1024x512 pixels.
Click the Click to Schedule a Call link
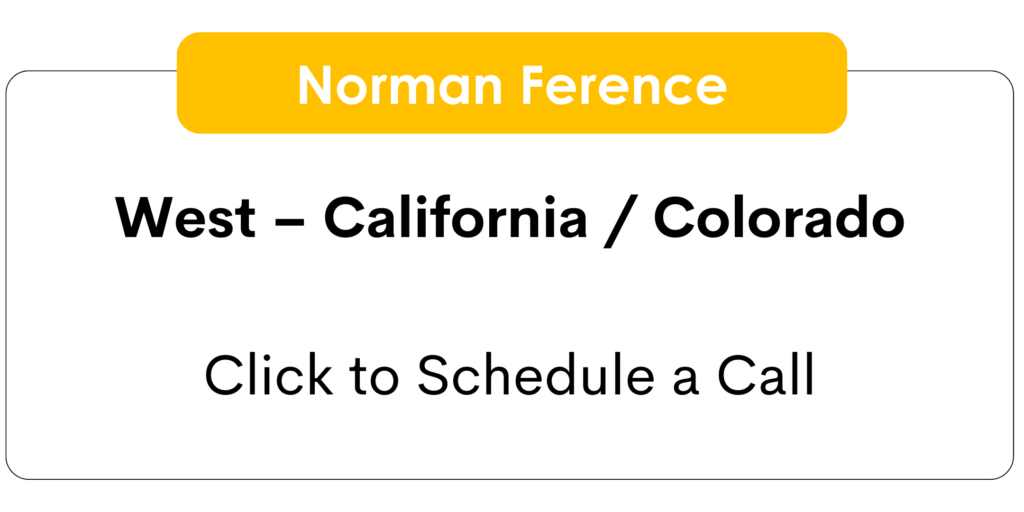point(509,375)
